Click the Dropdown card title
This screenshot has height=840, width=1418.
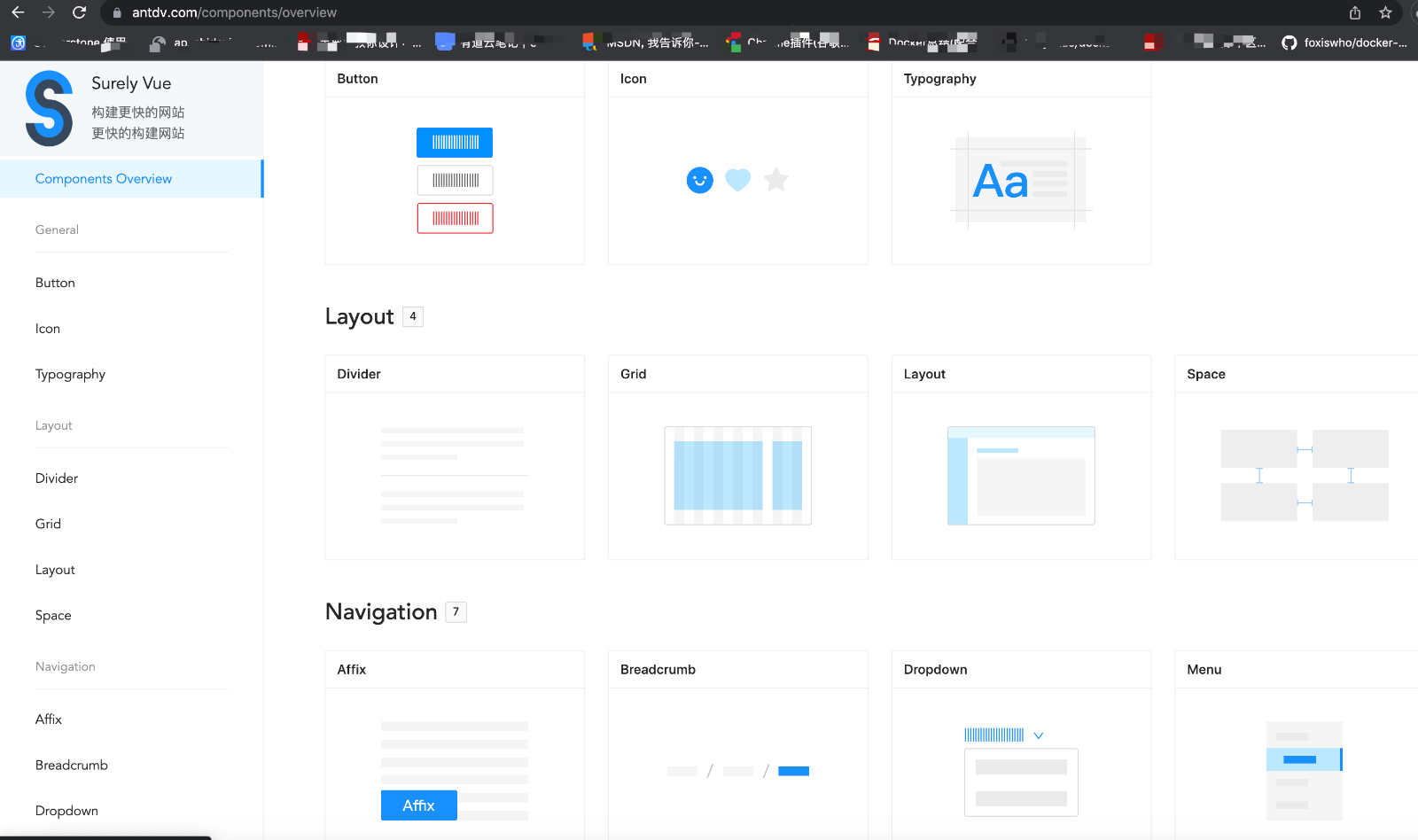point(936,670)
